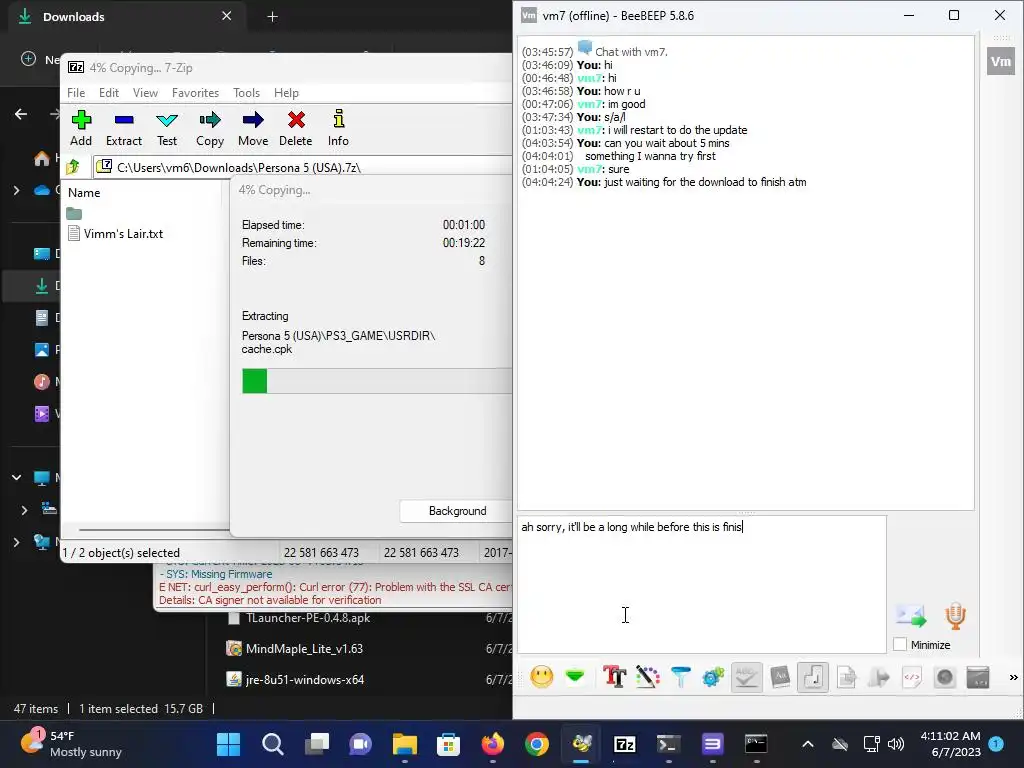Open the View menu in 7-Zip
This screenshot has width=1024, height=768.
pyautogui.click(x=145, y=93)
